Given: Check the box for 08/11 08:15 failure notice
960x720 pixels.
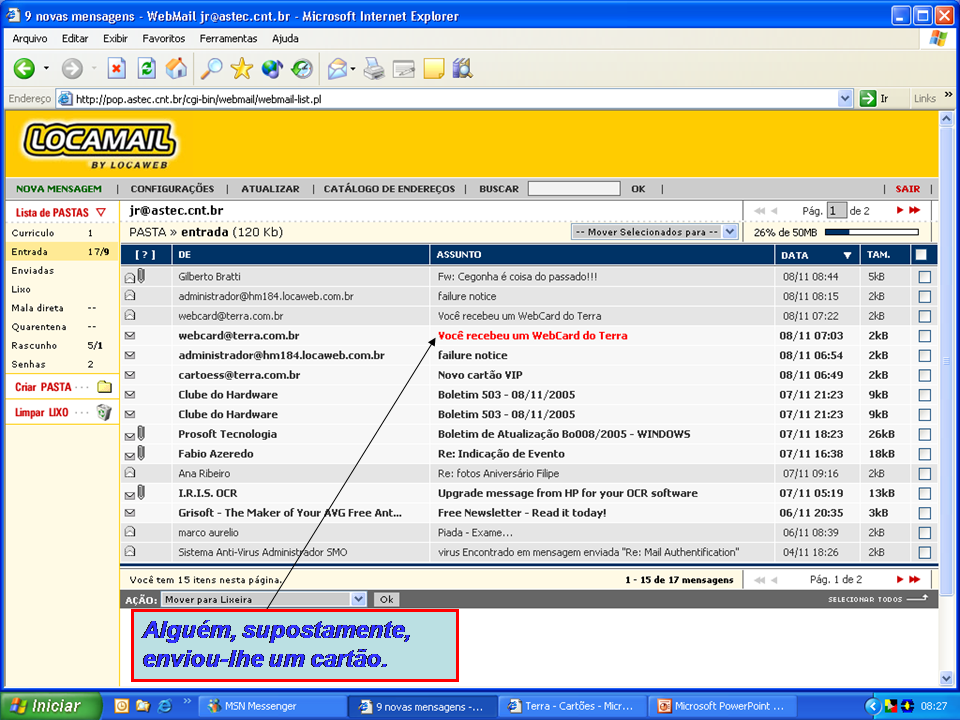Looking at the screenshot, I should (924, 296).
